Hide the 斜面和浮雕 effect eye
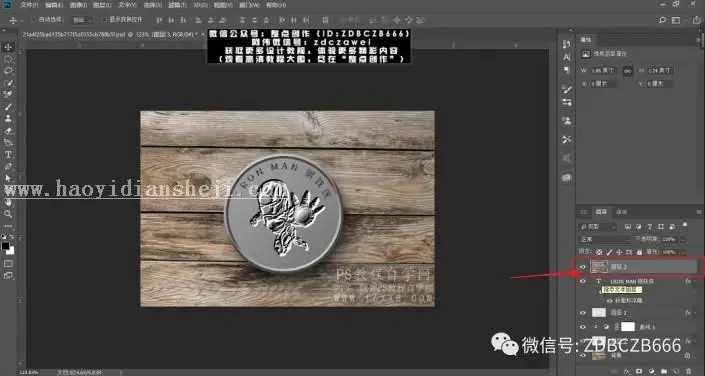Screen dimensions: 705x376 [x=610, y=300]
